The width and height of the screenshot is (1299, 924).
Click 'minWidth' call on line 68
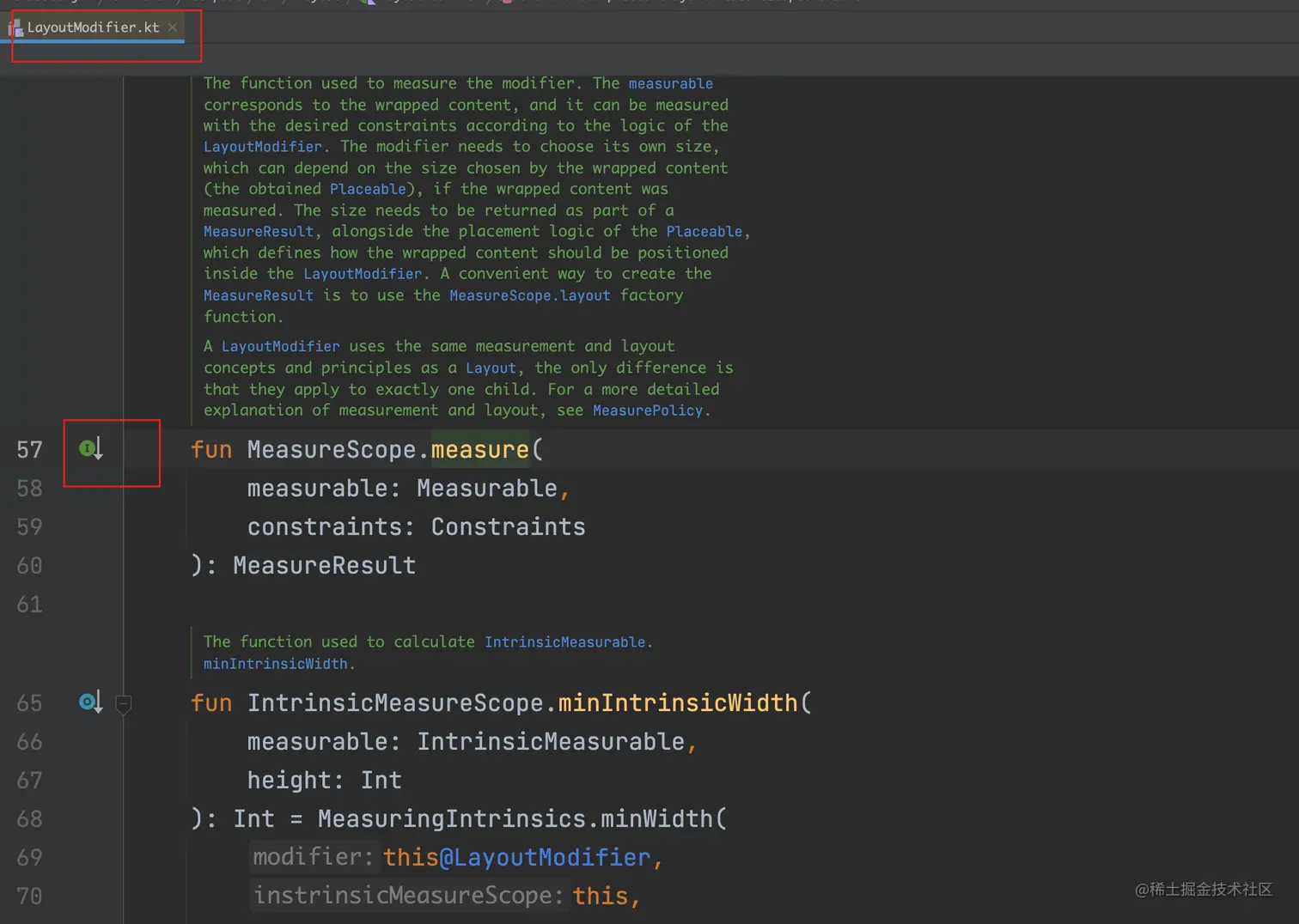[656, 818]
